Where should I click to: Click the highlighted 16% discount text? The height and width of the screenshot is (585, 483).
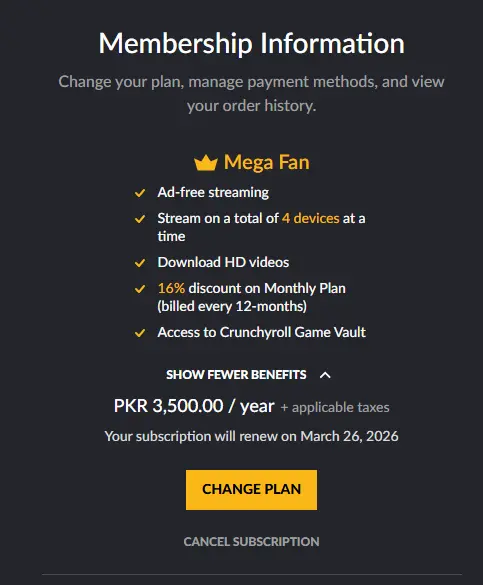171,288
